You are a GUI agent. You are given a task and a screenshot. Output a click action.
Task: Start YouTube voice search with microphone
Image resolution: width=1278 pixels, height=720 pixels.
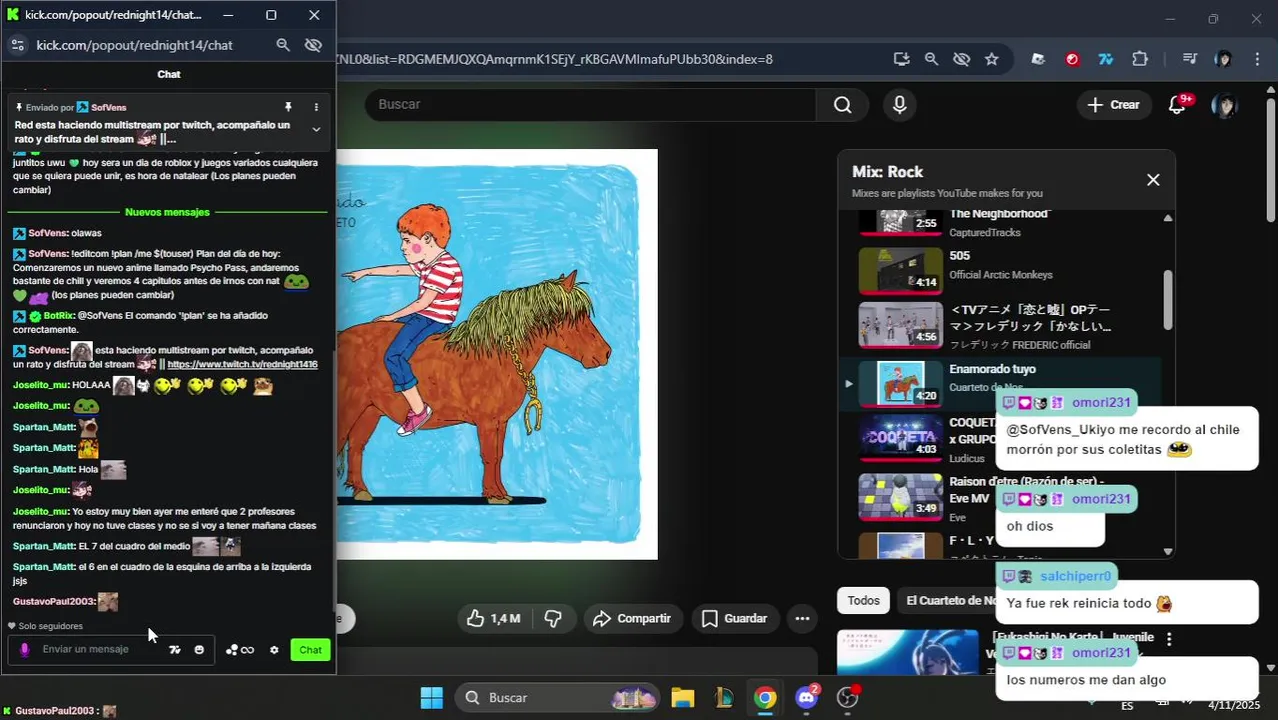point(900,105)
